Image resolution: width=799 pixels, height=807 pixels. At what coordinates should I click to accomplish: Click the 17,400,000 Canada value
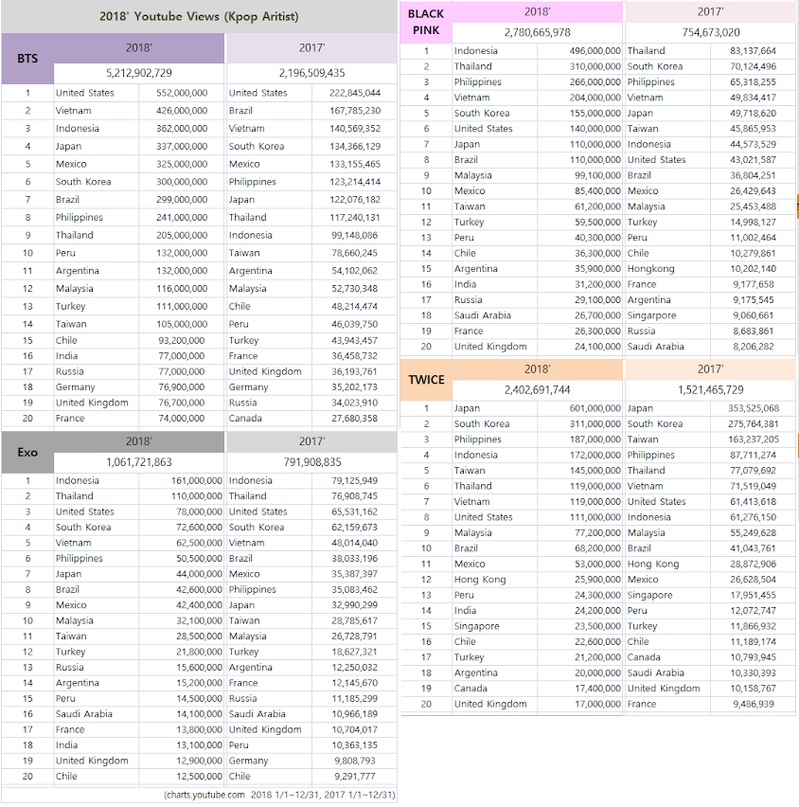(597, 689)
